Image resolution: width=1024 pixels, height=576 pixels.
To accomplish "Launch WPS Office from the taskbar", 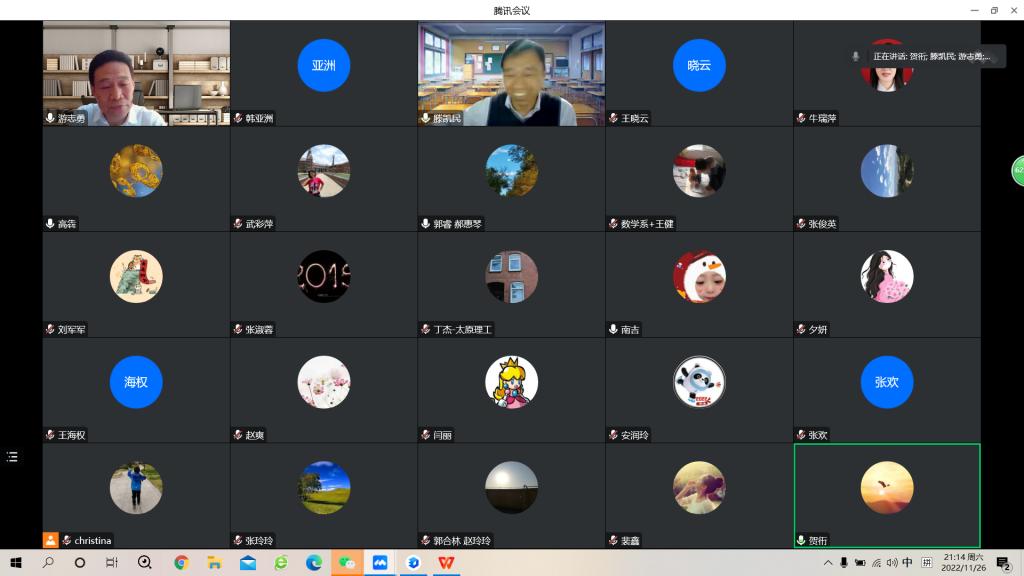I will (446, 563).
